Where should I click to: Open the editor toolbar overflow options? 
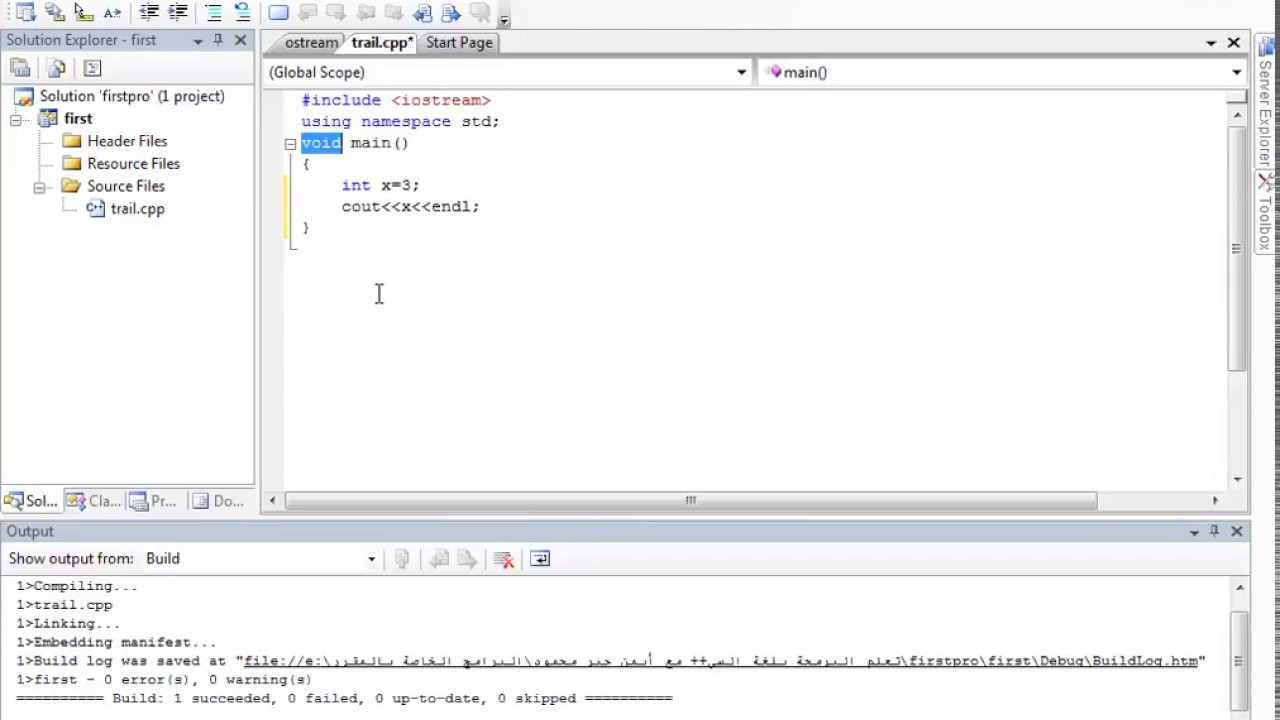[504, 17]
